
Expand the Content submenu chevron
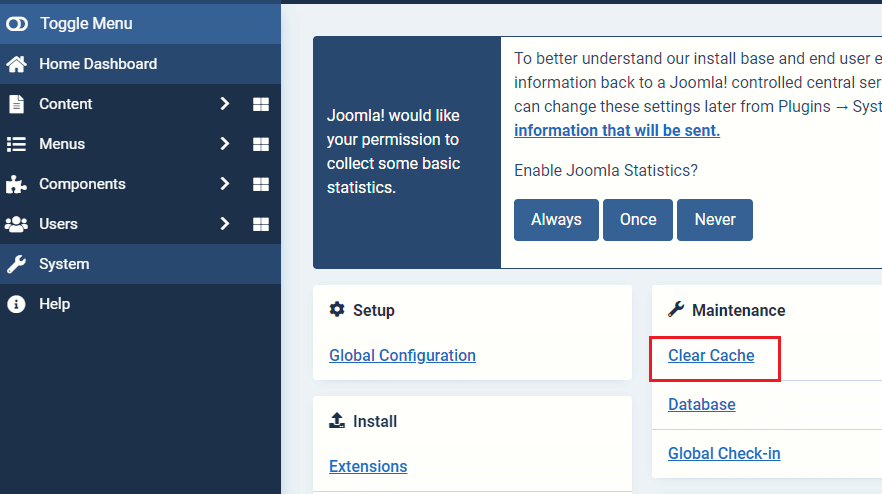[225, 104]
